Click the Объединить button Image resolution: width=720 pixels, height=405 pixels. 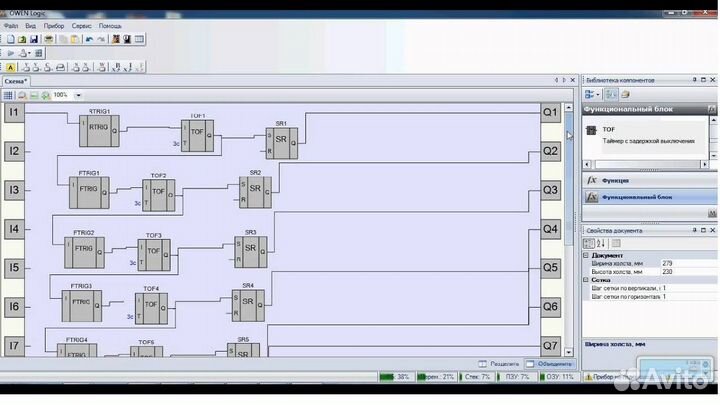(x=550, y=364)
